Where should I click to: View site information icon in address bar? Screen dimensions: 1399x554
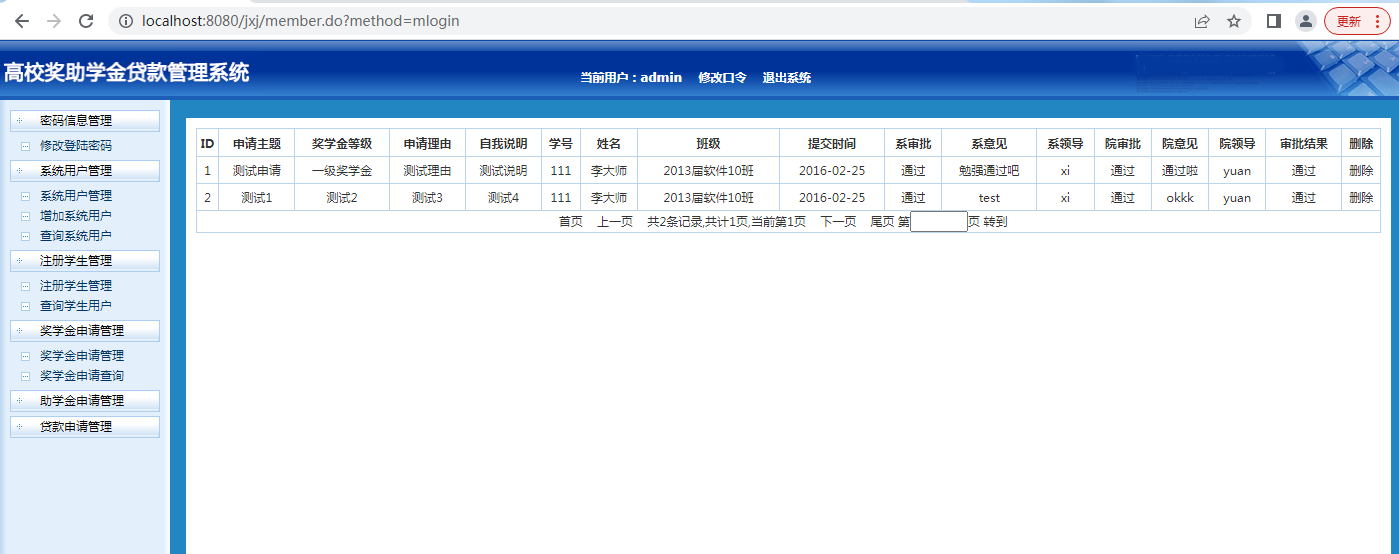click(x=126, y=21)
